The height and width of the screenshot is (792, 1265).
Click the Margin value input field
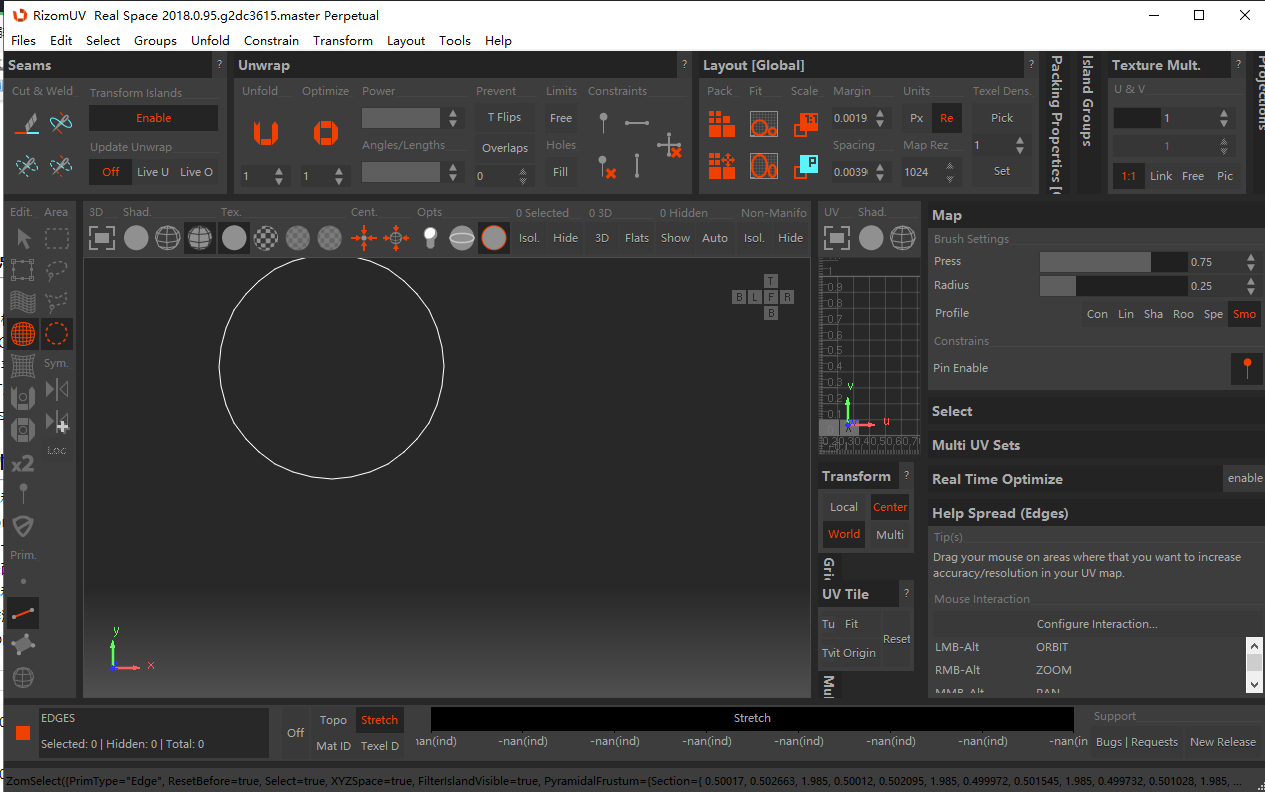pos(849,118)
